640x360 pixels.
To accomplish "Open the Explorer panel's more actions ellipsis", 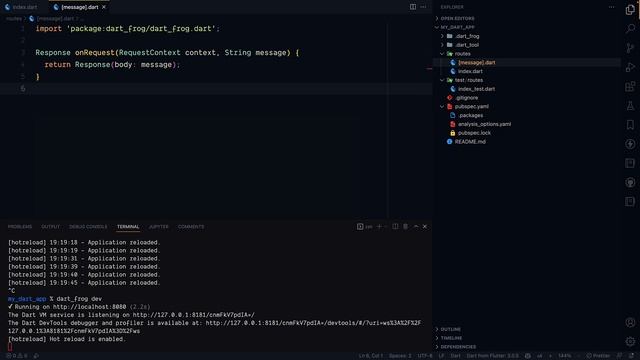I will click(611, 7).
